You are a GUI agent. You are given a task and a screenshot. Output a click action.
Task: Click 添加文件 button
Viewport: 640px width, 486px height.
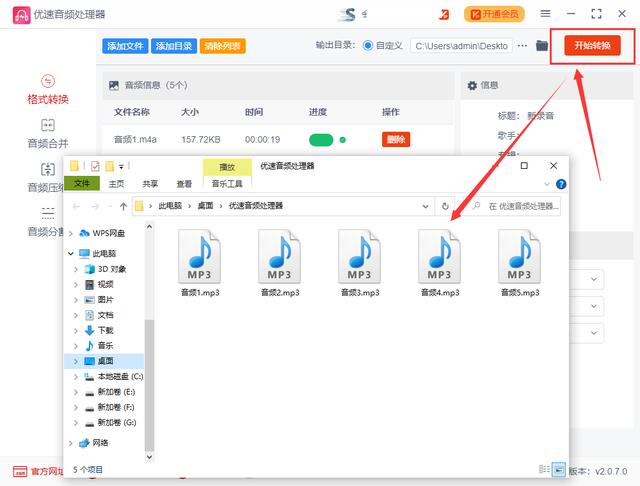tap(125, 46)
